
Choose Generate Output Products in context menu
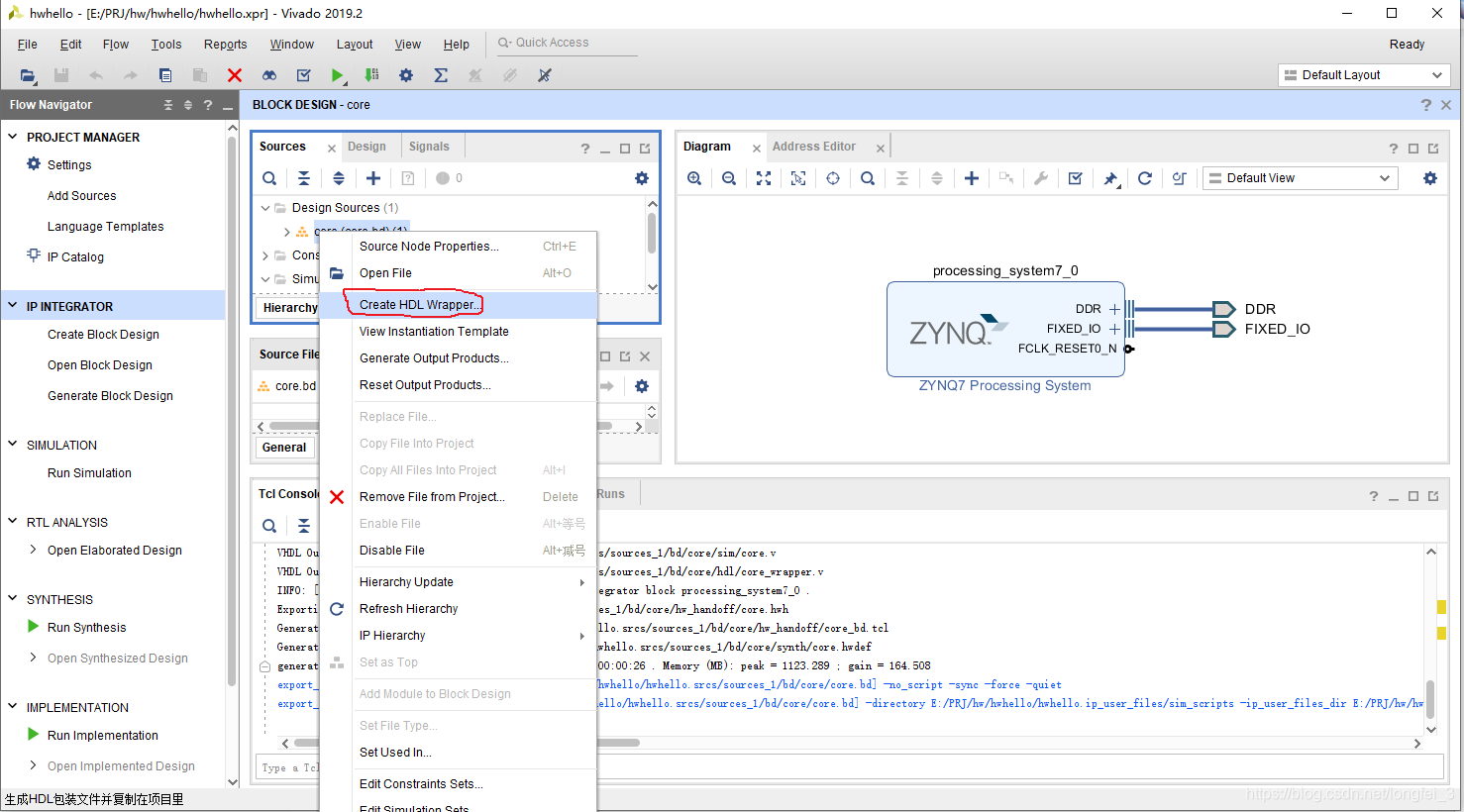pyautogui.click(x=460, y=358)
